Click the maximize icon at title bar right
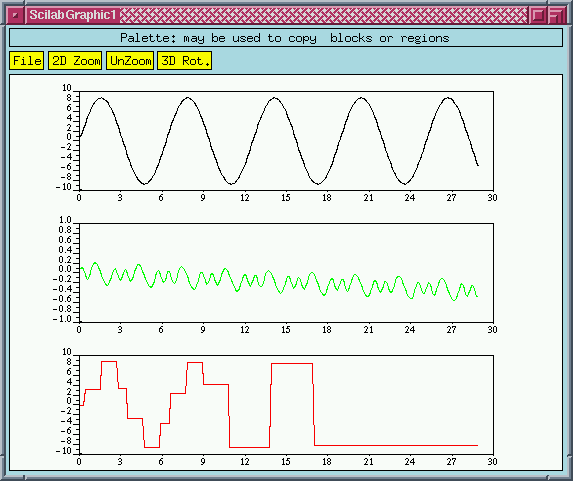This screenshot has width=573, height=481. (x=556, y=15)
